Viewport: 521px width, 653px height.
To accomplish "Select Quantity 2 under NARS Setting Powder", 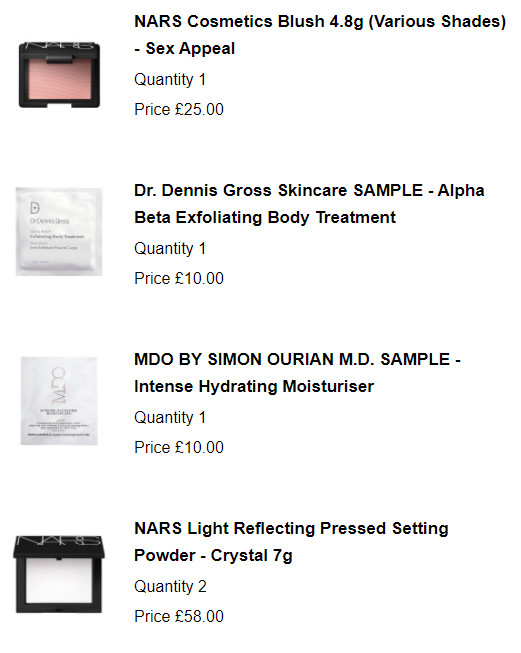I will coord(170,587).
